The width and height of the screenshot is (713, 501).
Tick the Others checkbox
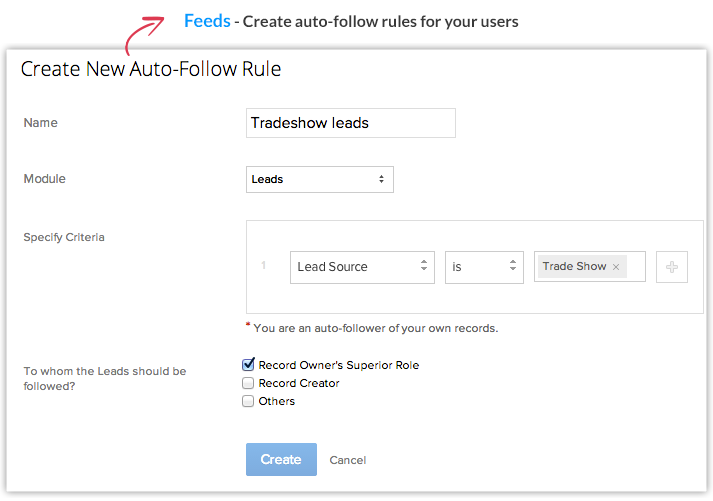tap(248, 401)
